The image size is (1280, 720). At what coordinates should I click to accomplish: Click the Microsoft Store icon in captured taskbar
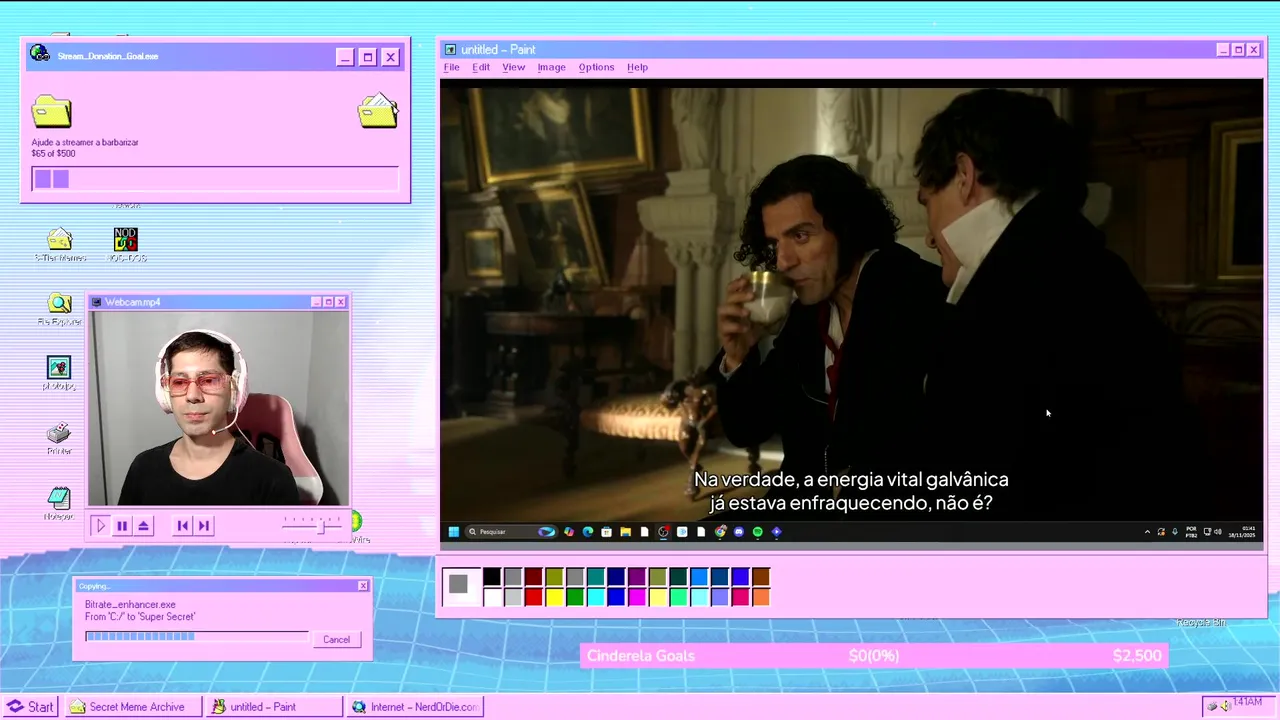pyautogui.click(x=606, y=532)
